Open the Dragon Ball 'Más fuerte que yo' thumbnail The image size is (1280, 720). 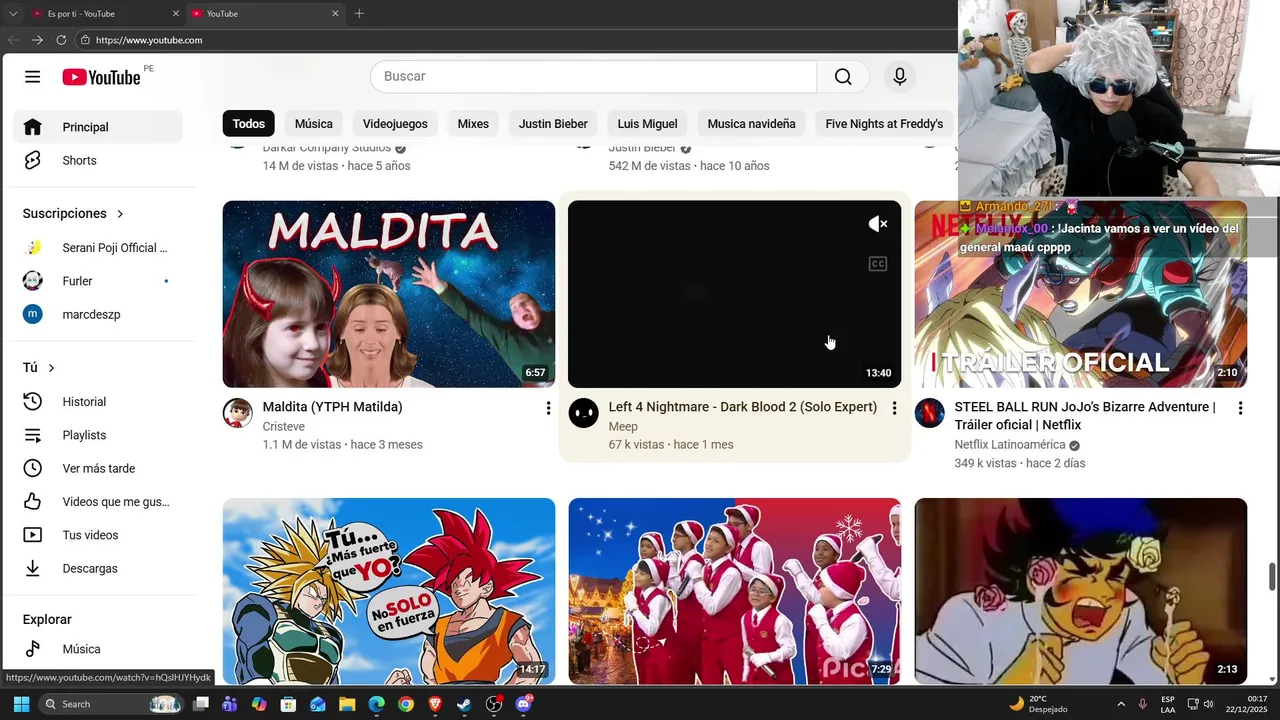click(x=389, y=591)
